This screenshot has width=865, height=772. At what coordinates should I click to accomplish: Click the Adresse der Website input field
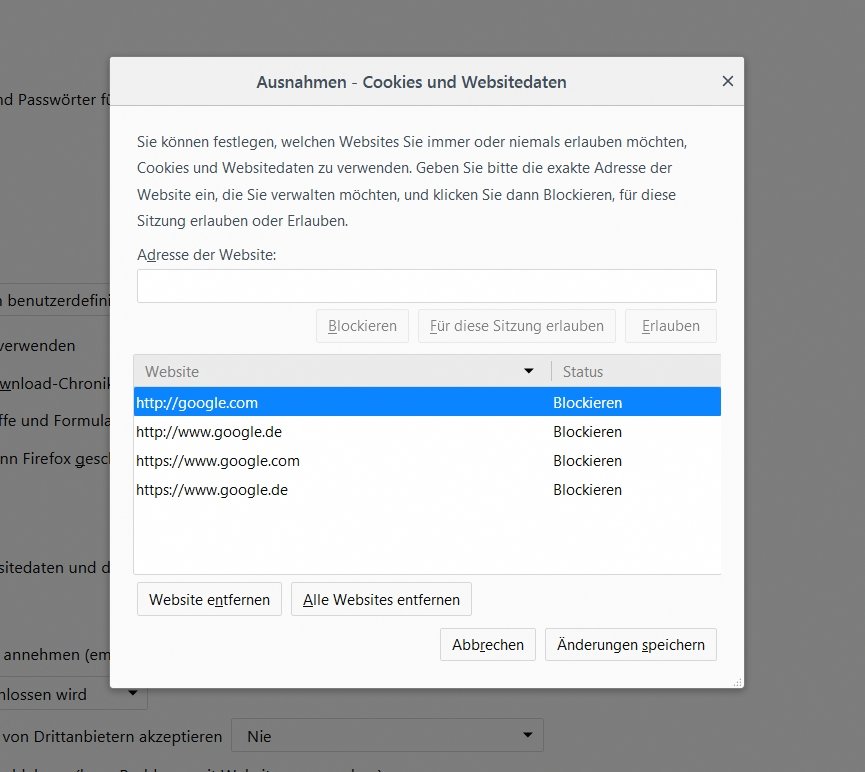426,286
